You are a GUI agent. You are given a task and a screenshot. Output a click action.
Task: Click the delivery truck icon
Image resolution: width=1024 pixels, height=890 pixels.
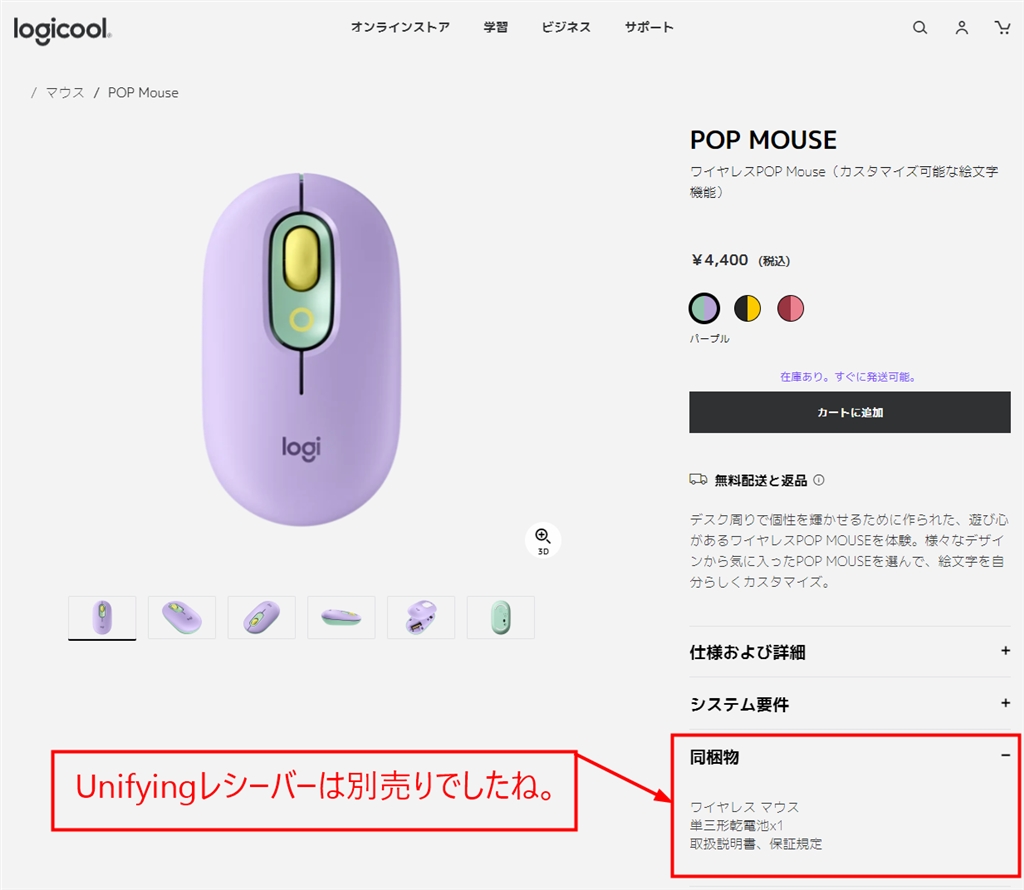tap(698, 480)
